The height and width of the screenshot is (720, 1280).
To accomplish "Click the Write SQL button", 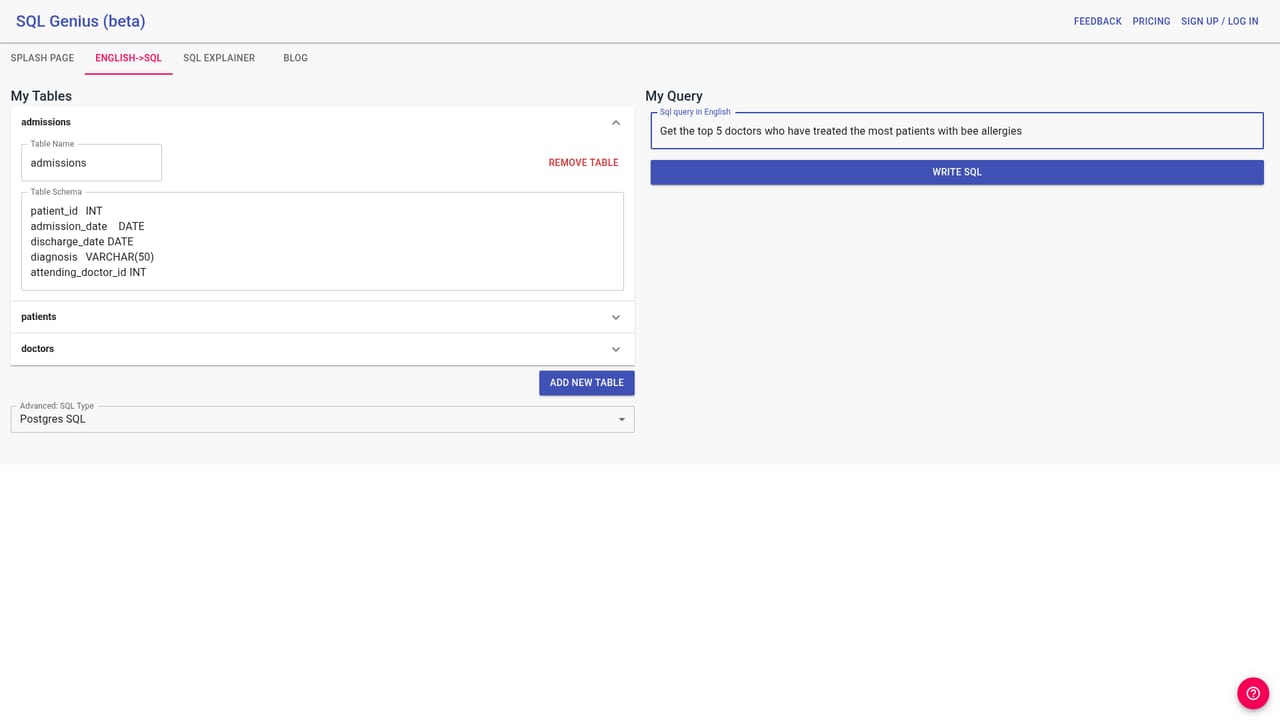I will click(957, 172).
